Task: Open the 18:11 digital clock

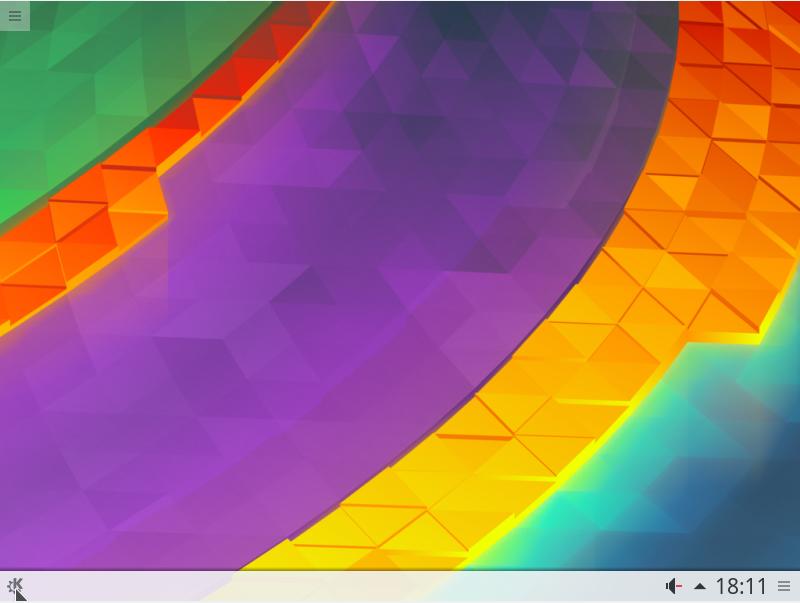Action: tap(741, 587)
